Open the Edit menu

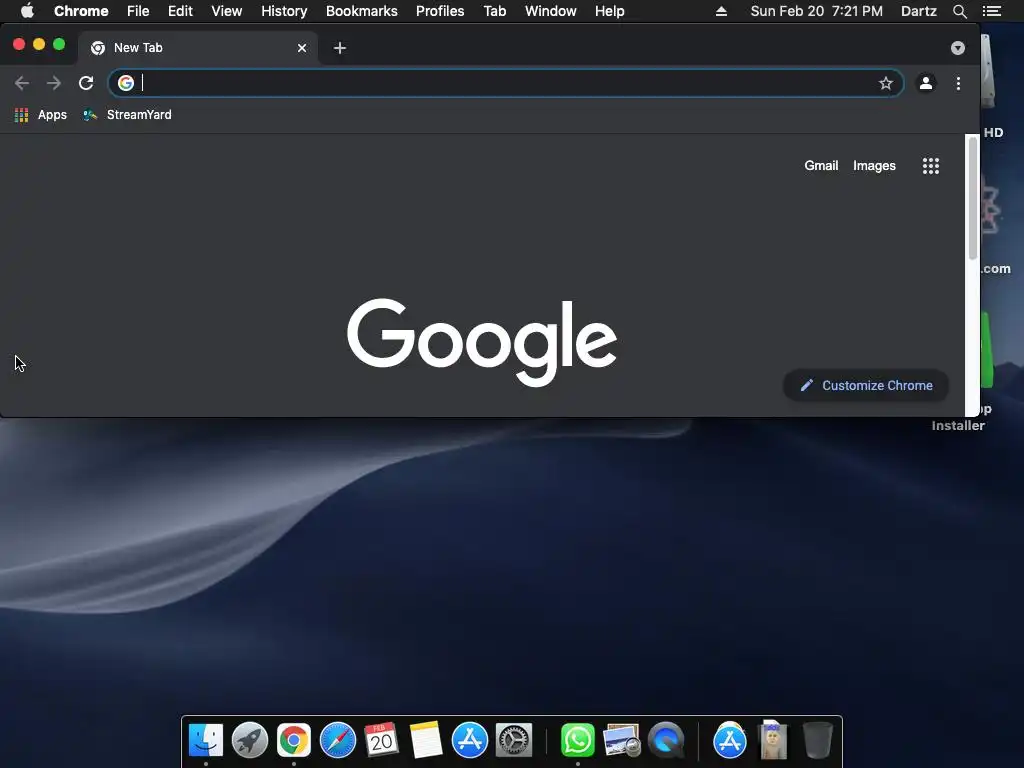[x=180, y=11]
